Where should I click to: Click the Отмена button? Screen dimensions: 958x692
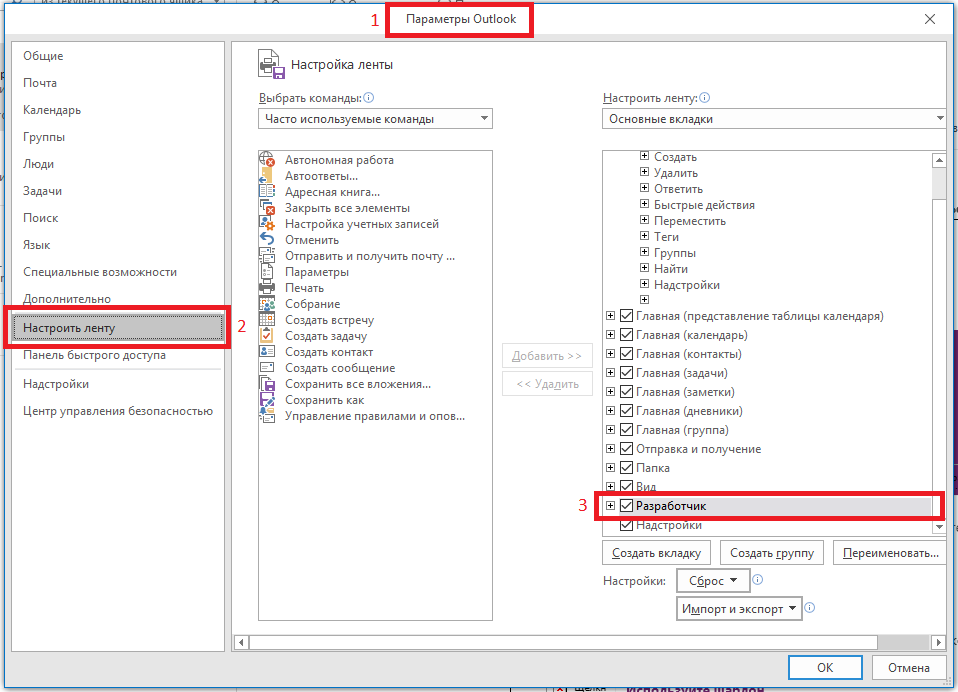[x=909, y=668]
